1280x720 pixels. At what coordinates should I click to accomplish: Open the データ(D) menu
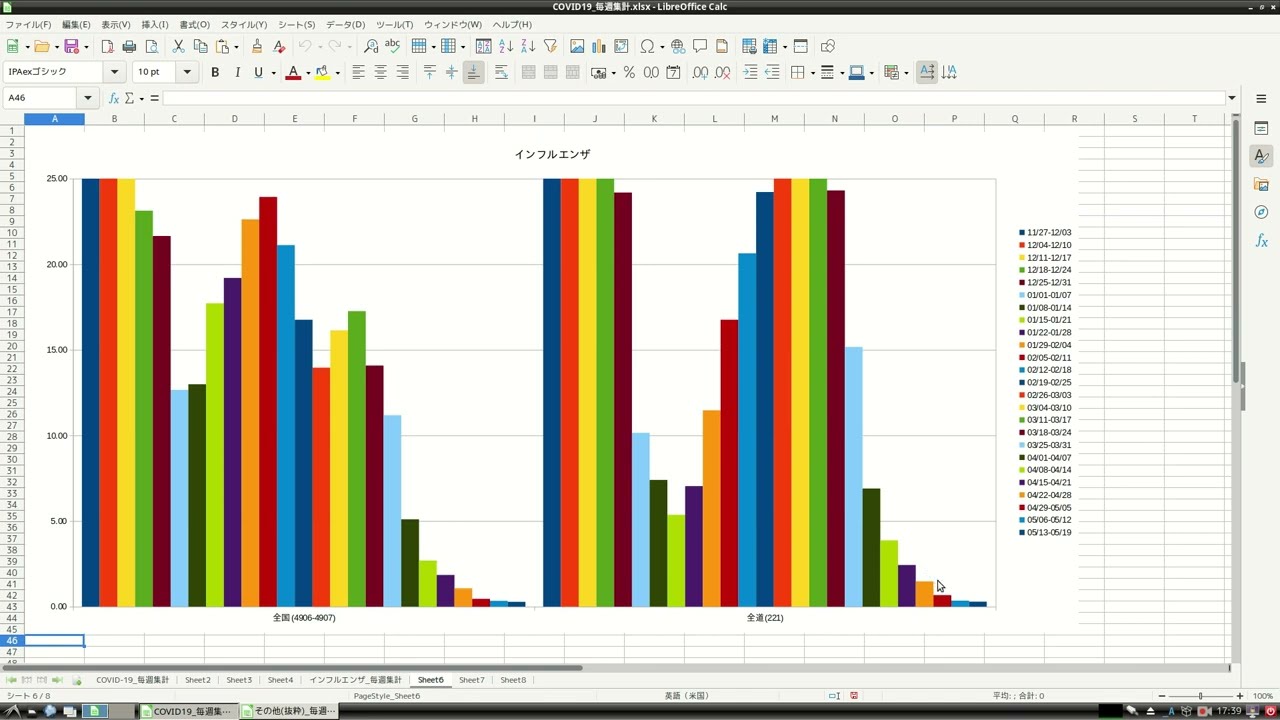[x=345, y=24]
